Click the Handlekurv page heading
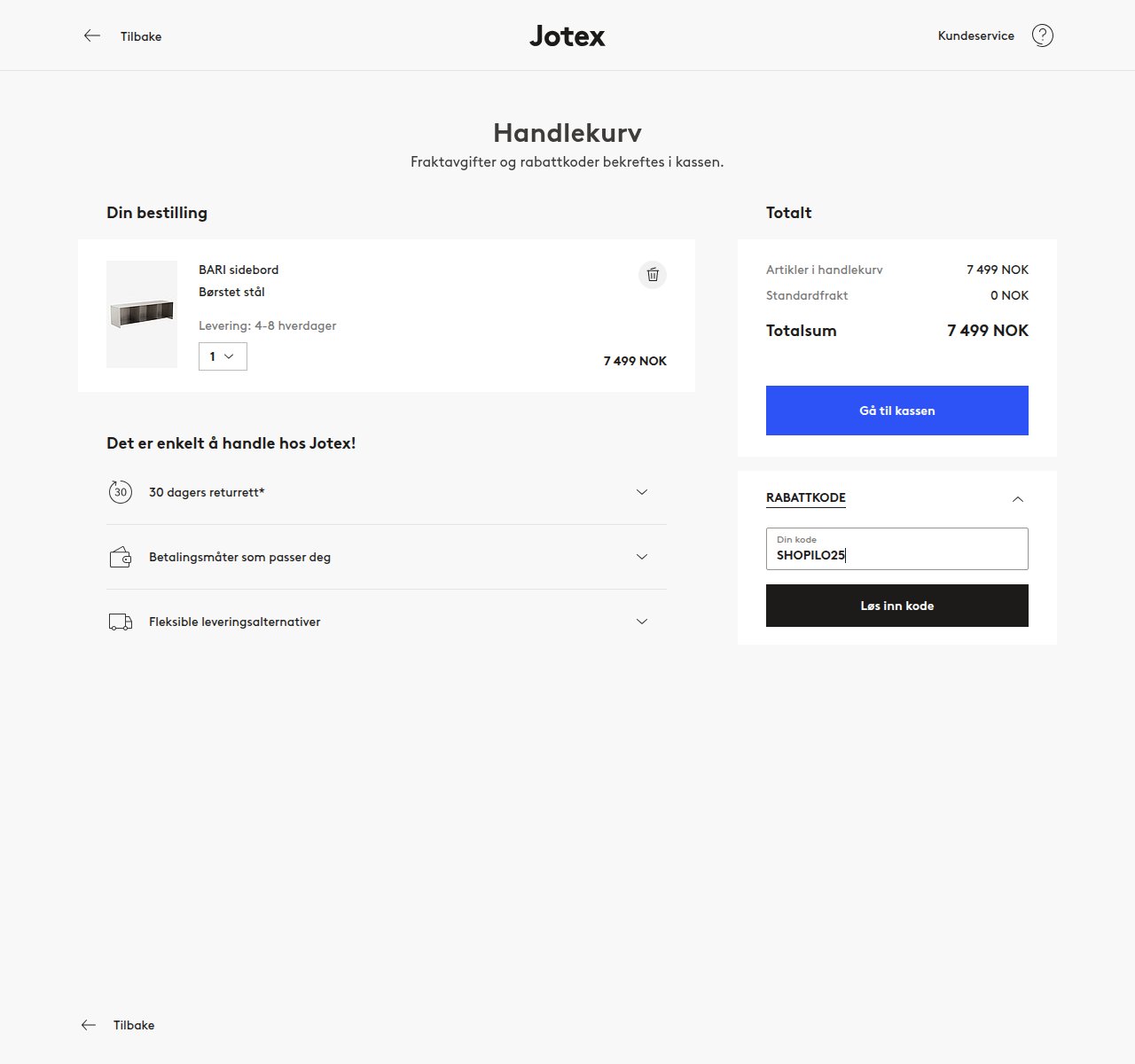 click(567, 133)
